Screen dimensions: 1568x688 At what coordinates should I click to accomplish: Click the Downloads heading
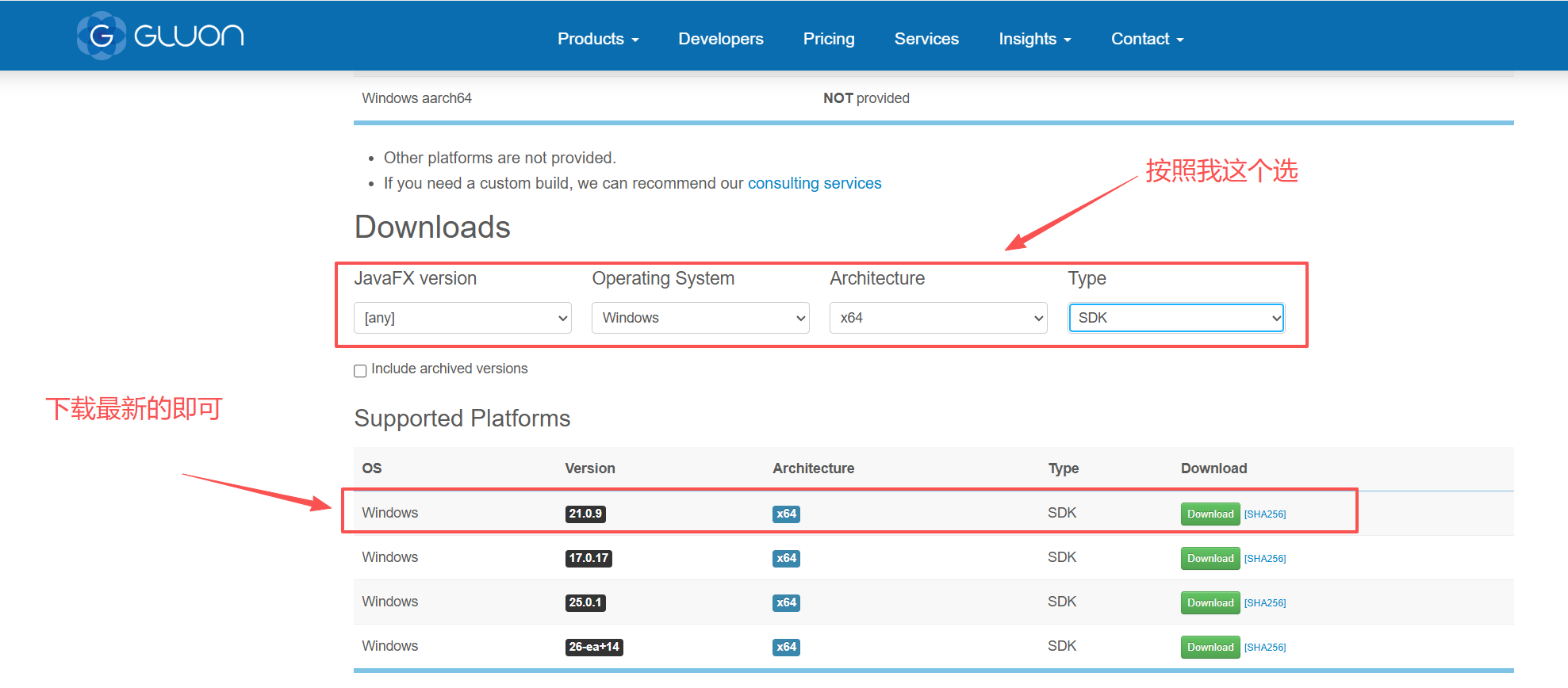pos(432,227)
